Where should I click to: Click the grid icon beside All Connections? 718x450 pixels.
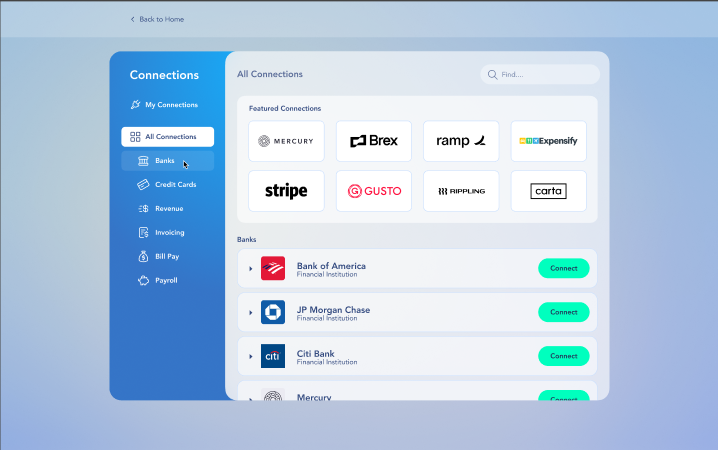click(x=135, y=137)
